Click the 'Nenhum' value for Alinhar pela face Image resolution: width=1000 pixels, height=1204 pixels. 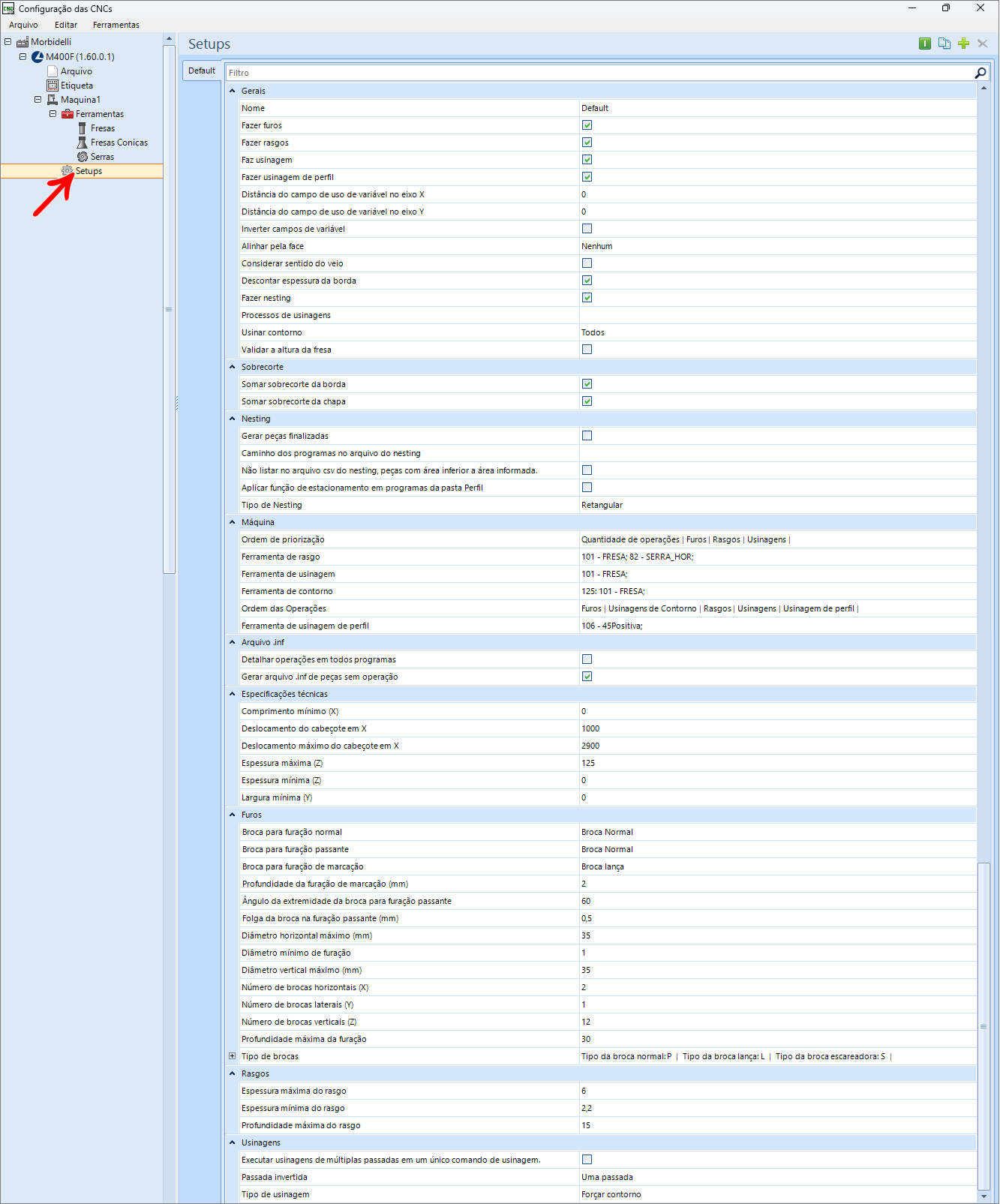(x=597, y=246)
